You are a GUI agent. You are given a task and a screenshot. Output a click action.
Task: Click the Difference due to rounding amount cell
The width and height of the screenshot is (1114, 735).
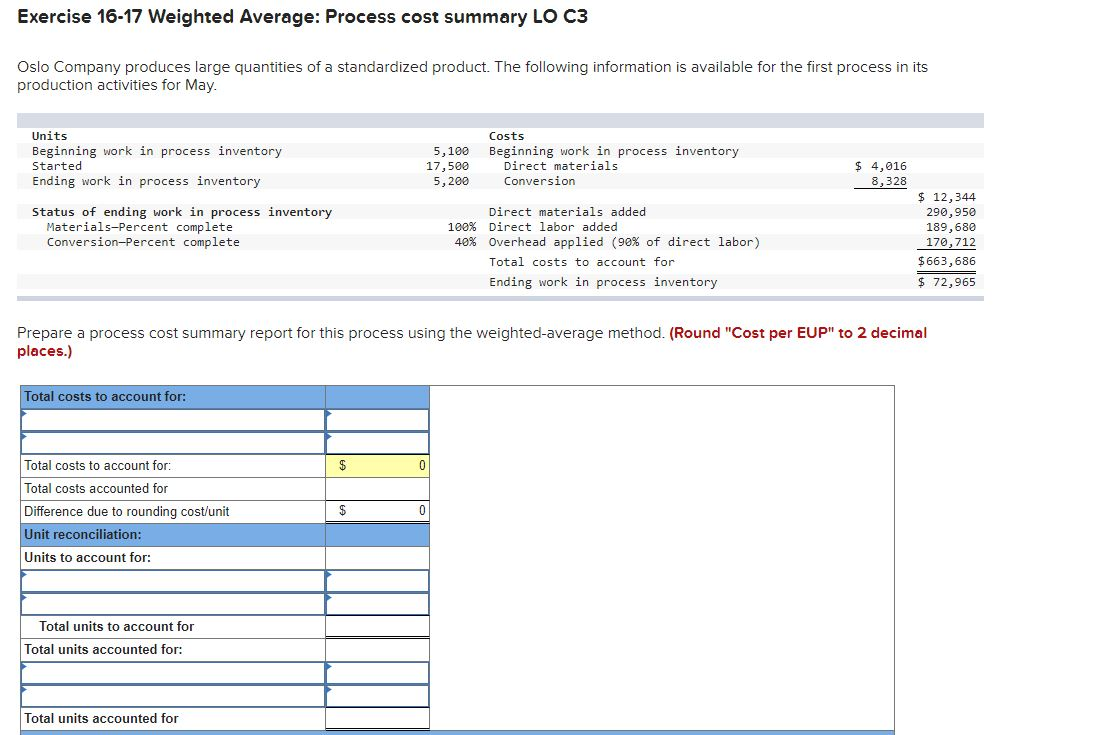click(377, 511)
